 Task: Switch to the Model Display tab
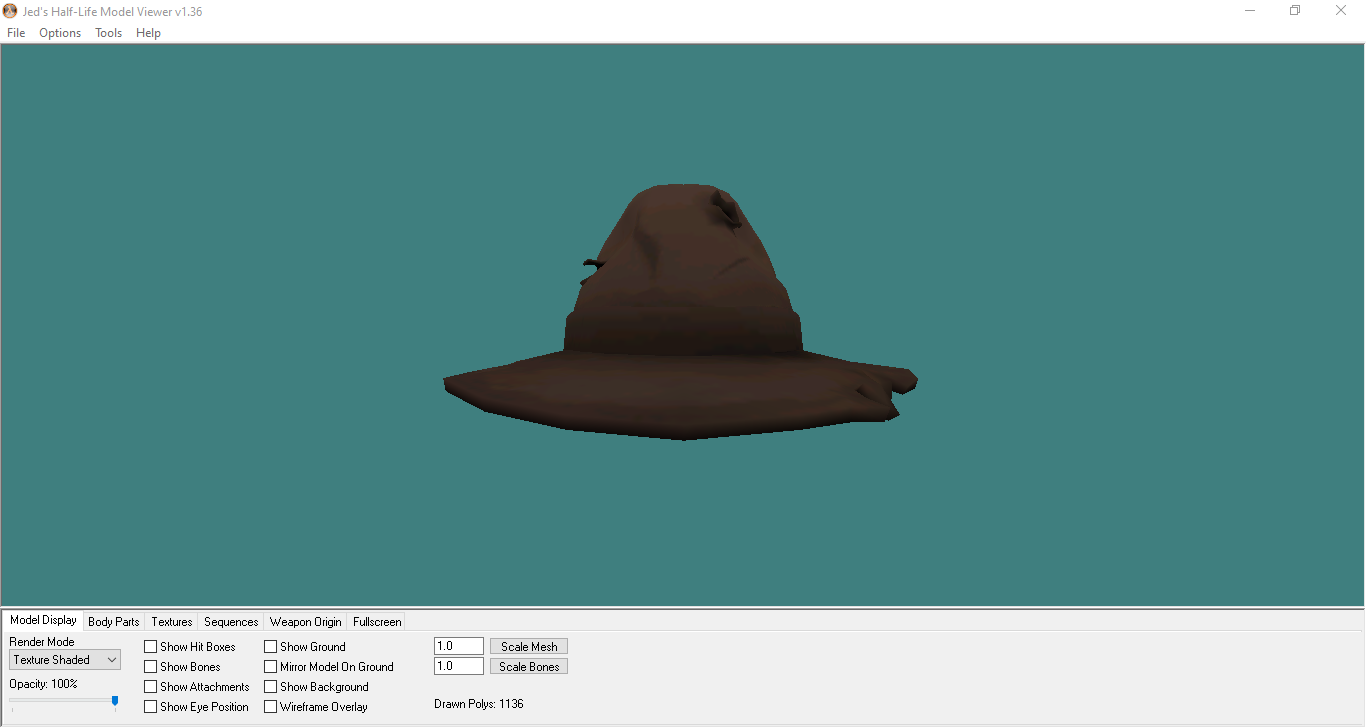tap(43, 620)
